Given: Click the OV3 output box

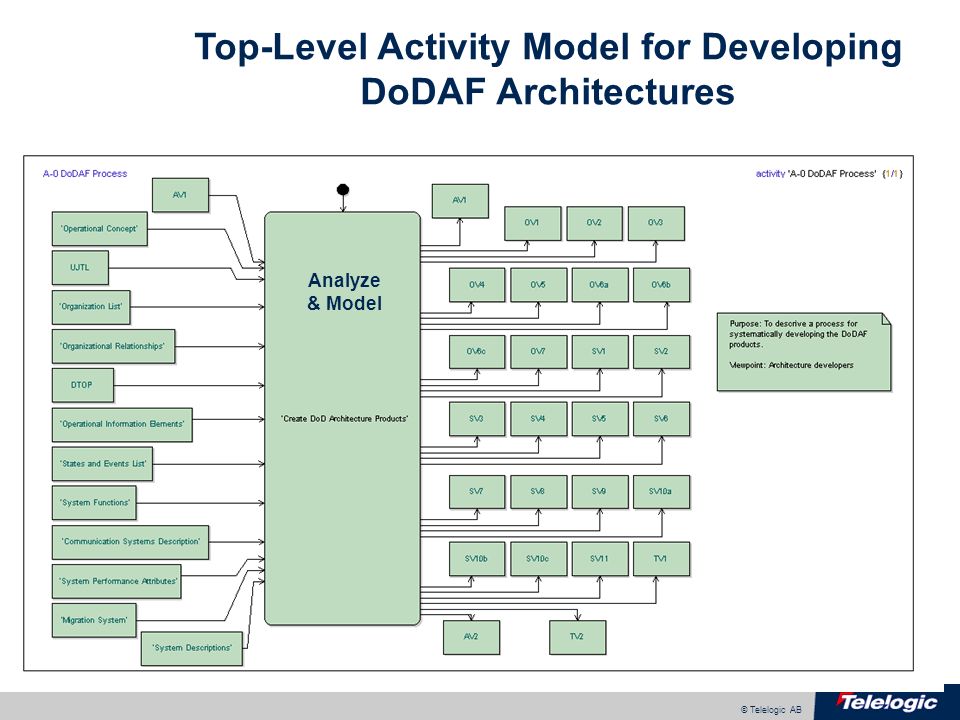Looking at the screenshot, I should [656, 223].
